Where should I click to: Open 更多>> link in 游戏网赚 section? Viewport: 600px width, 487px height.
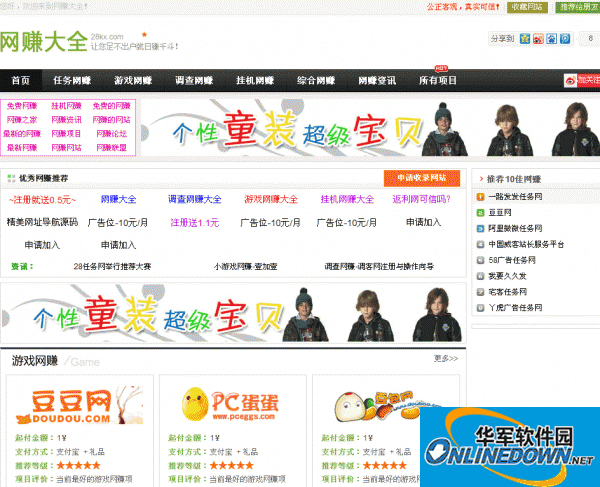point(446,358)
